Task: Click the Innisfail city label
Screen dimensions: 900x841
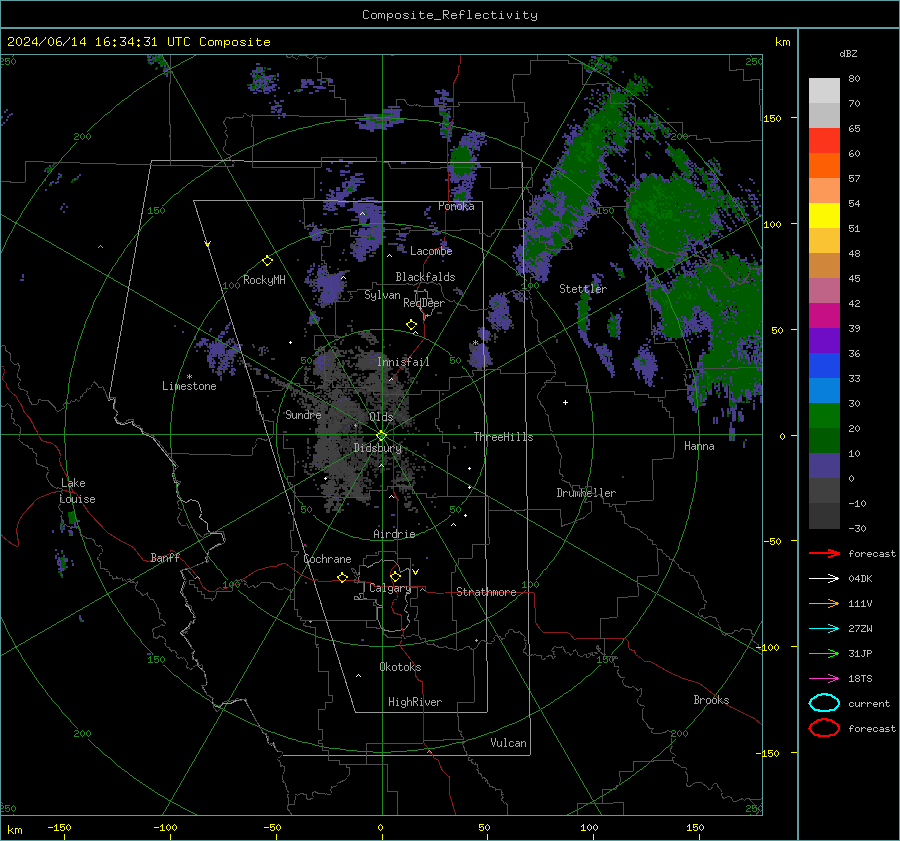Action: pos(403,362)
